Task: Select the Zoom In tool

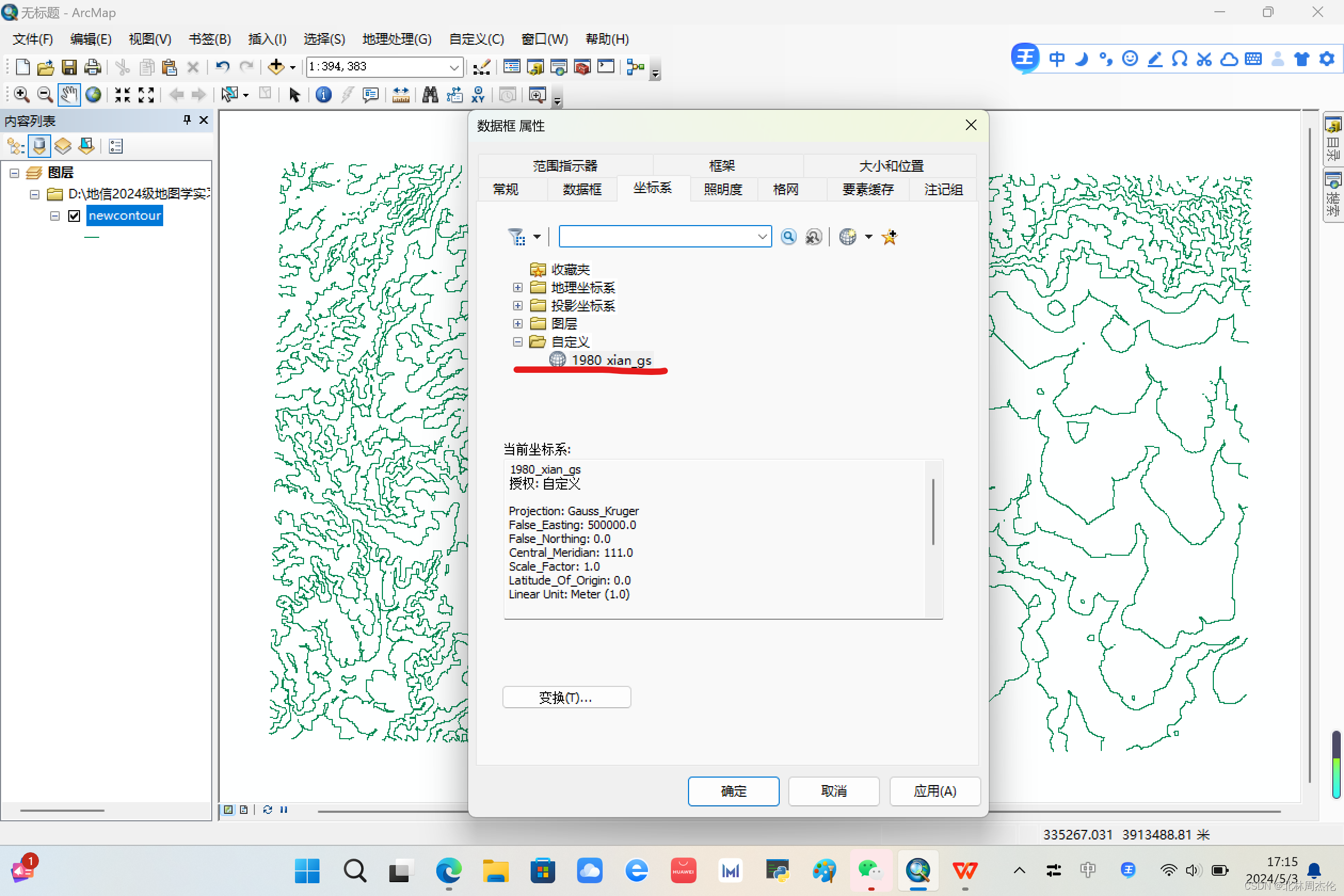Action: coord(21,94)
